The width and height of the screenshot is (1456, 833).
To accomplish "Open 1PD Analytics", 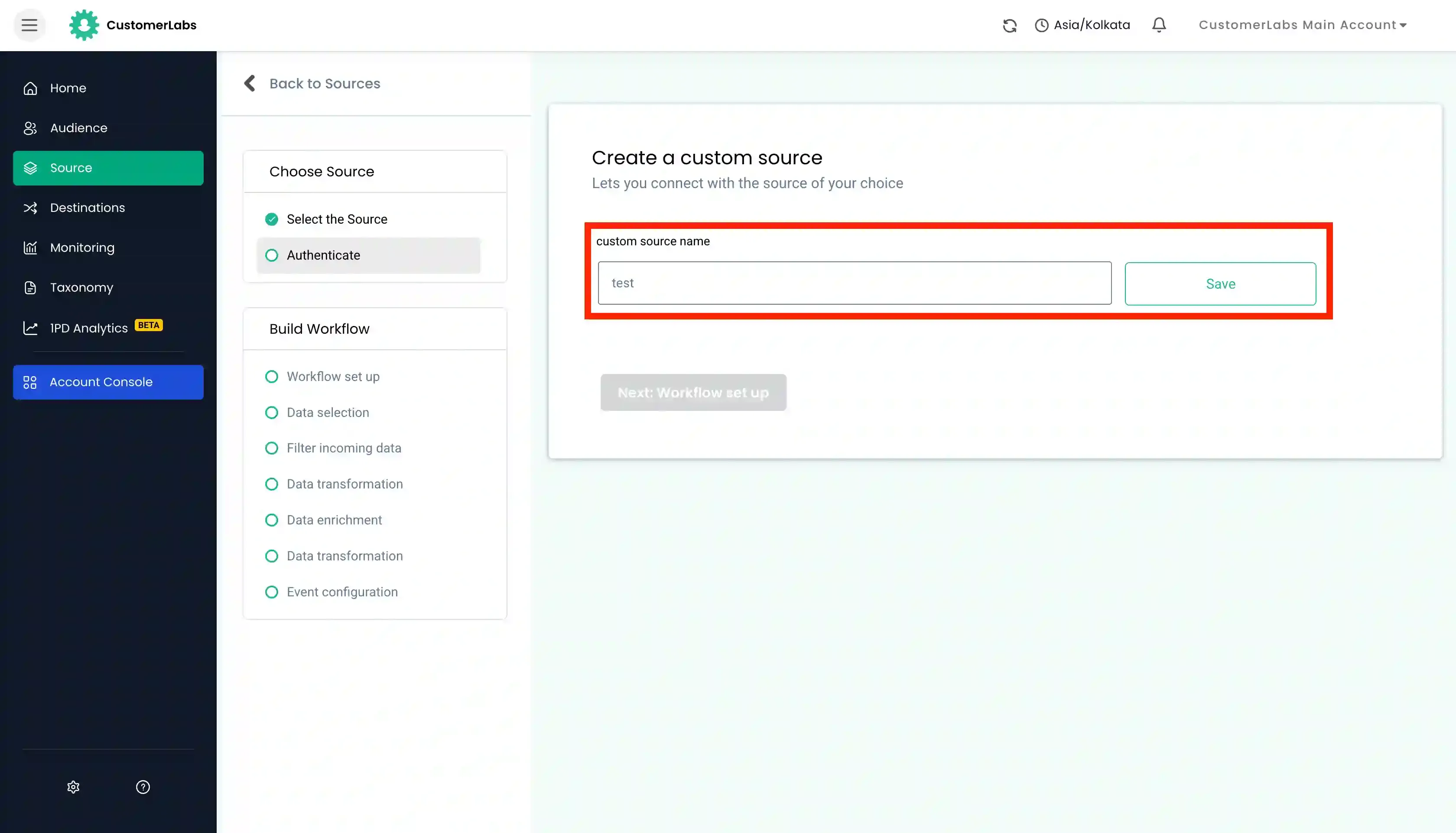I will pos(108,328).
